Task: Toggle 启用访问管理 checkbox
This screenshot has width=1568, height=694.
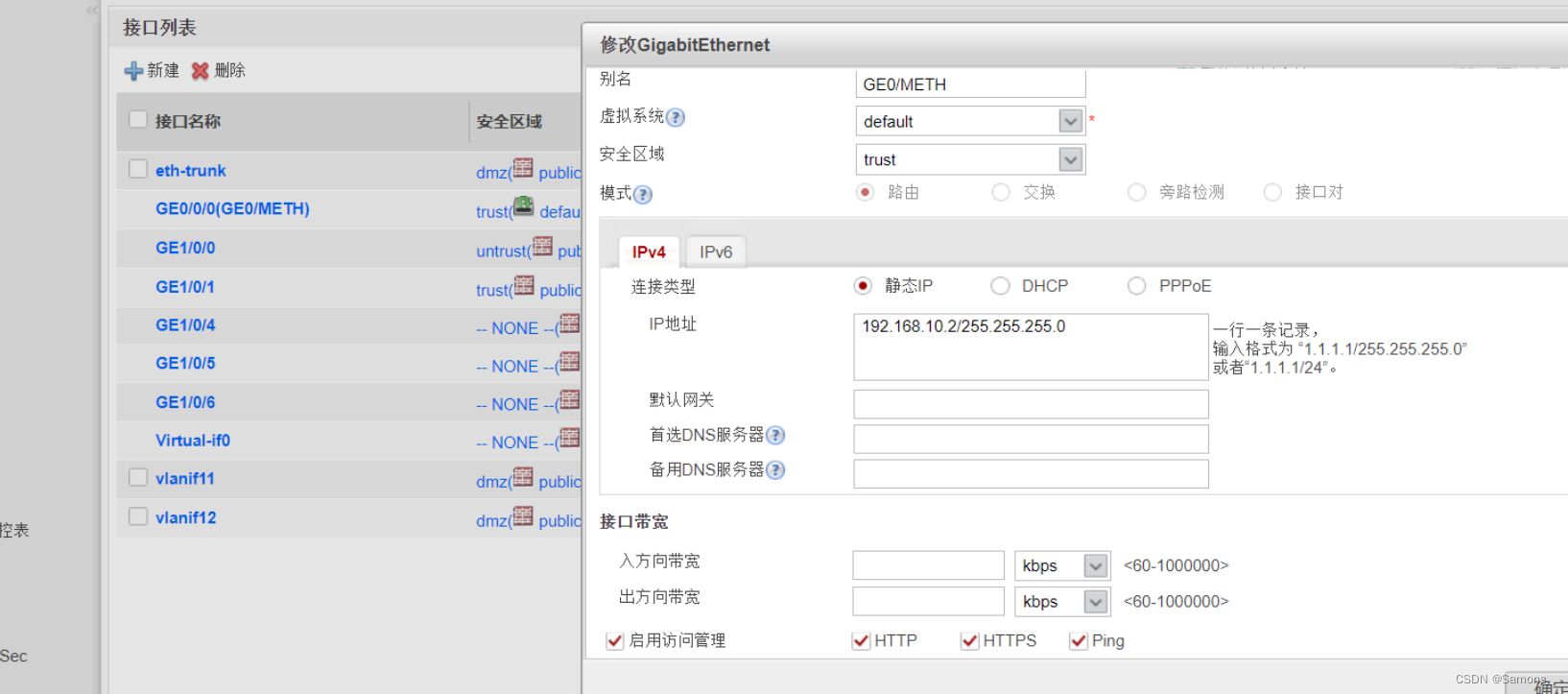Action: tap(615, 641)
